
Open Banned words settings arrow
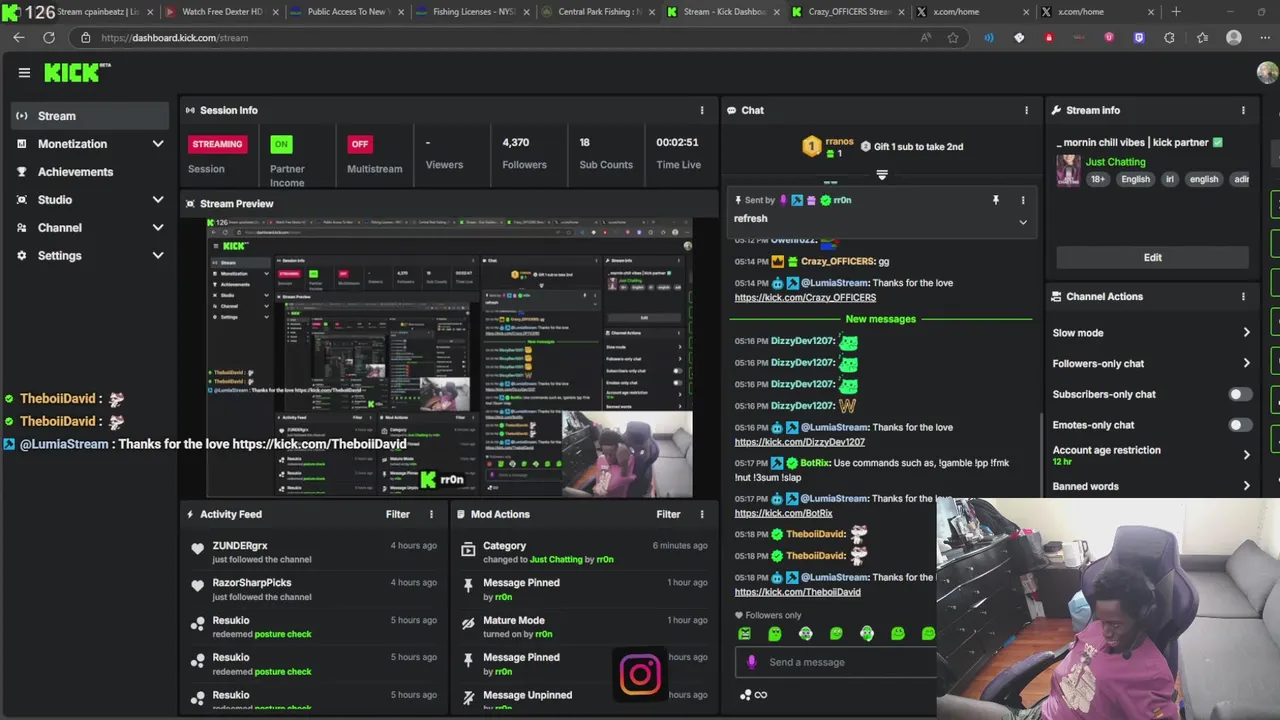(1246, 486)
